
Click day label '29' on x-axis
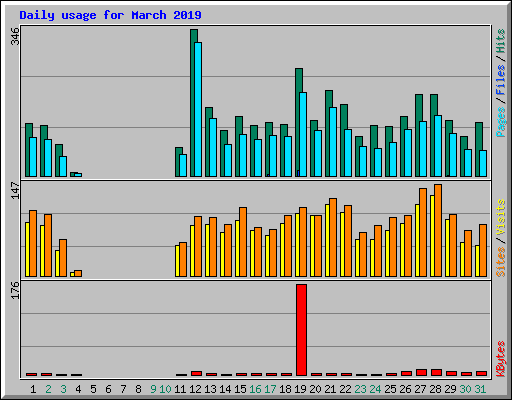(x=450, y=389)
